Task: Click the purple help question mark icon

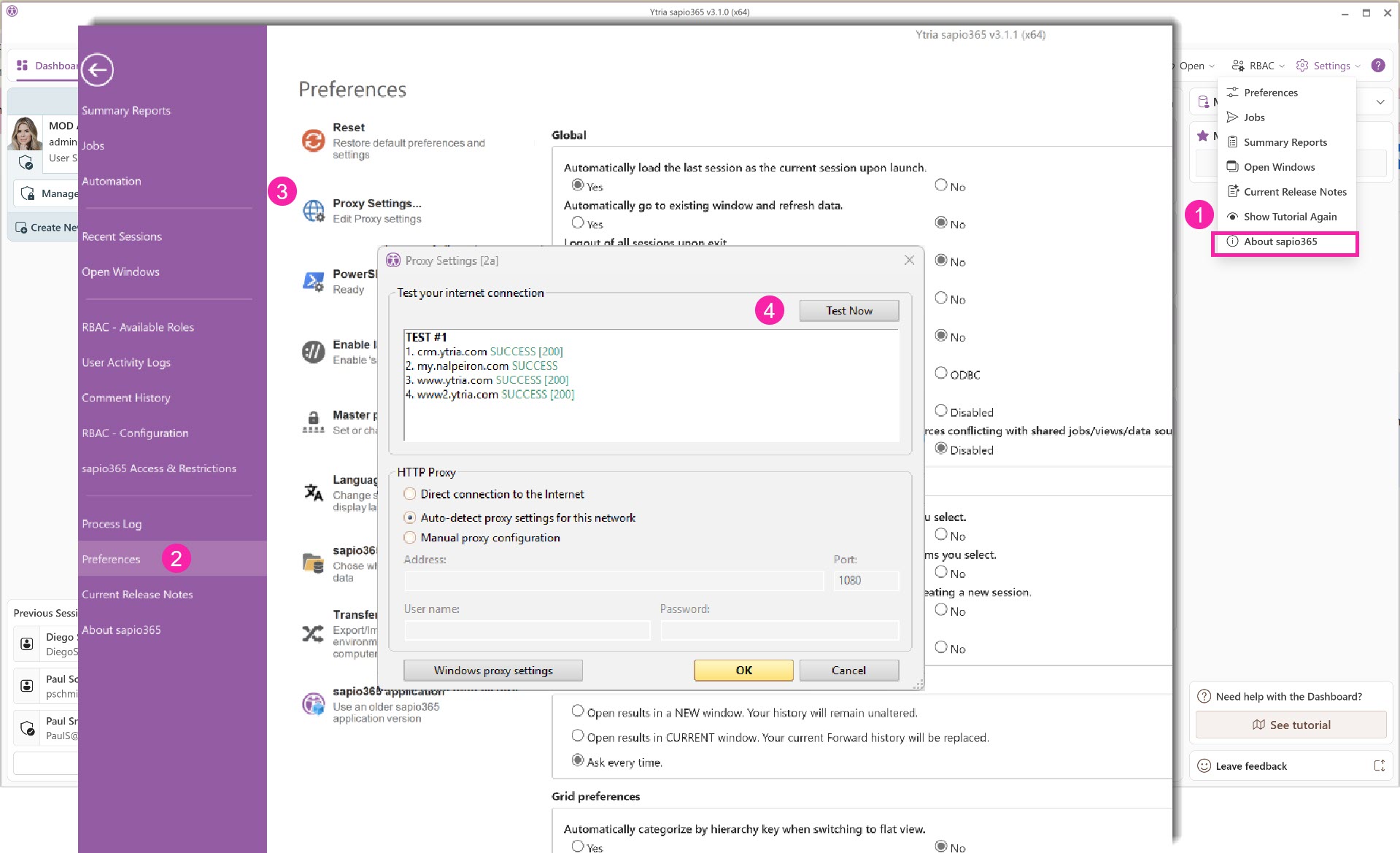Action: [x=1377, y=66]
